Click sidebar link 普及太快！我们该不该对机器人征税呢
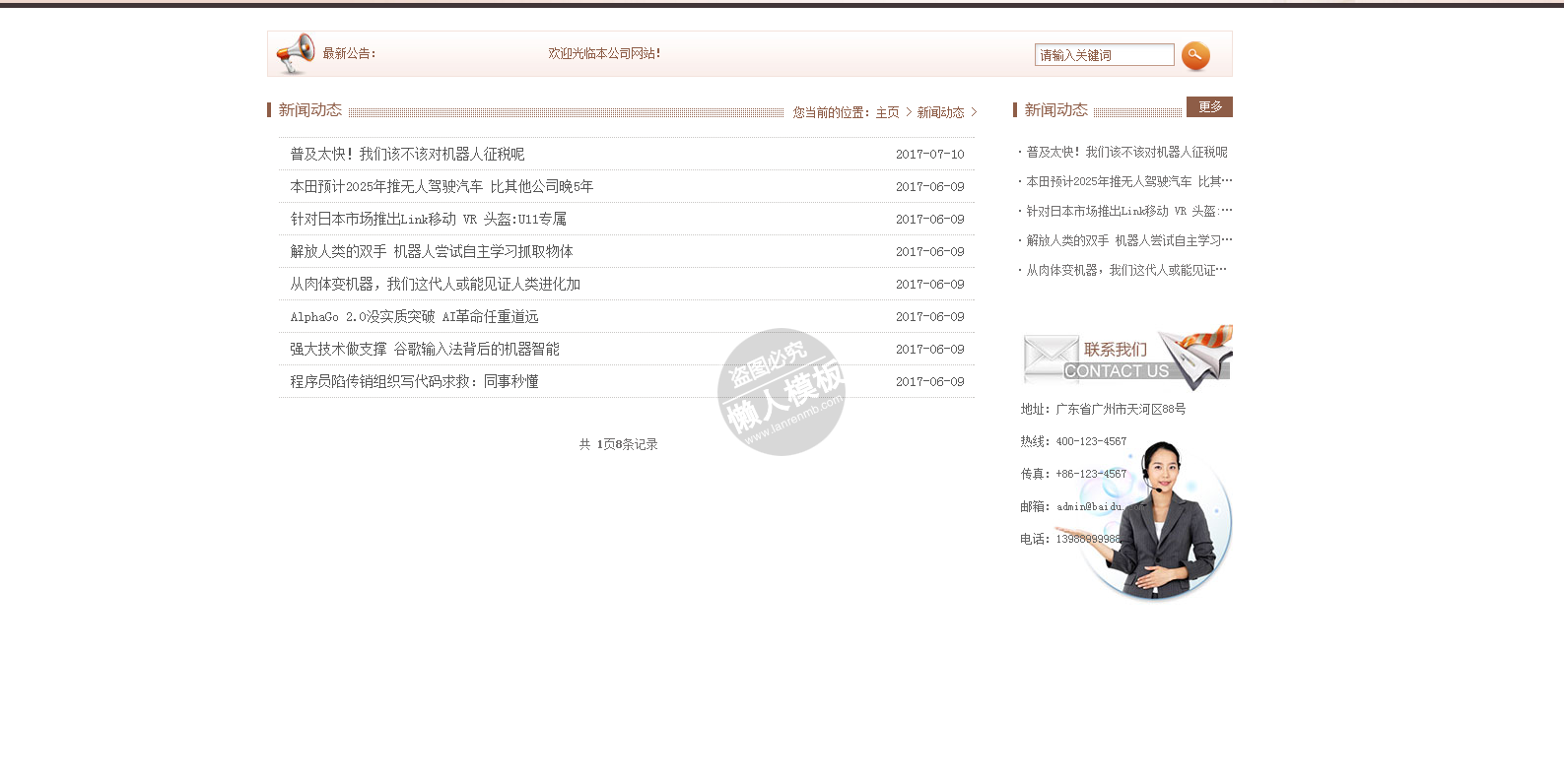The height and width of the screenshot is (784, 1564). pos(1126,152)
